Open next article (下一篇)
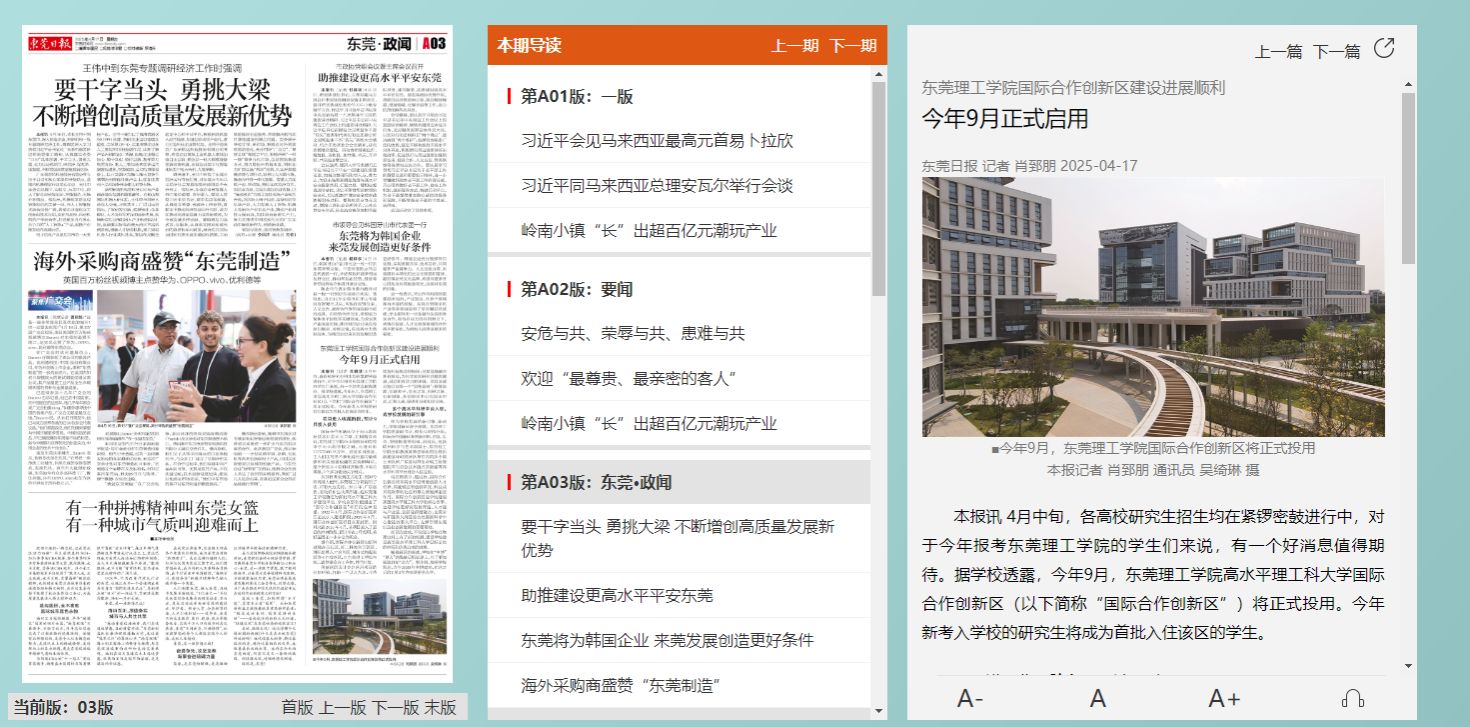This screenshot has width=1470, height=727. tap(1337, 51)
